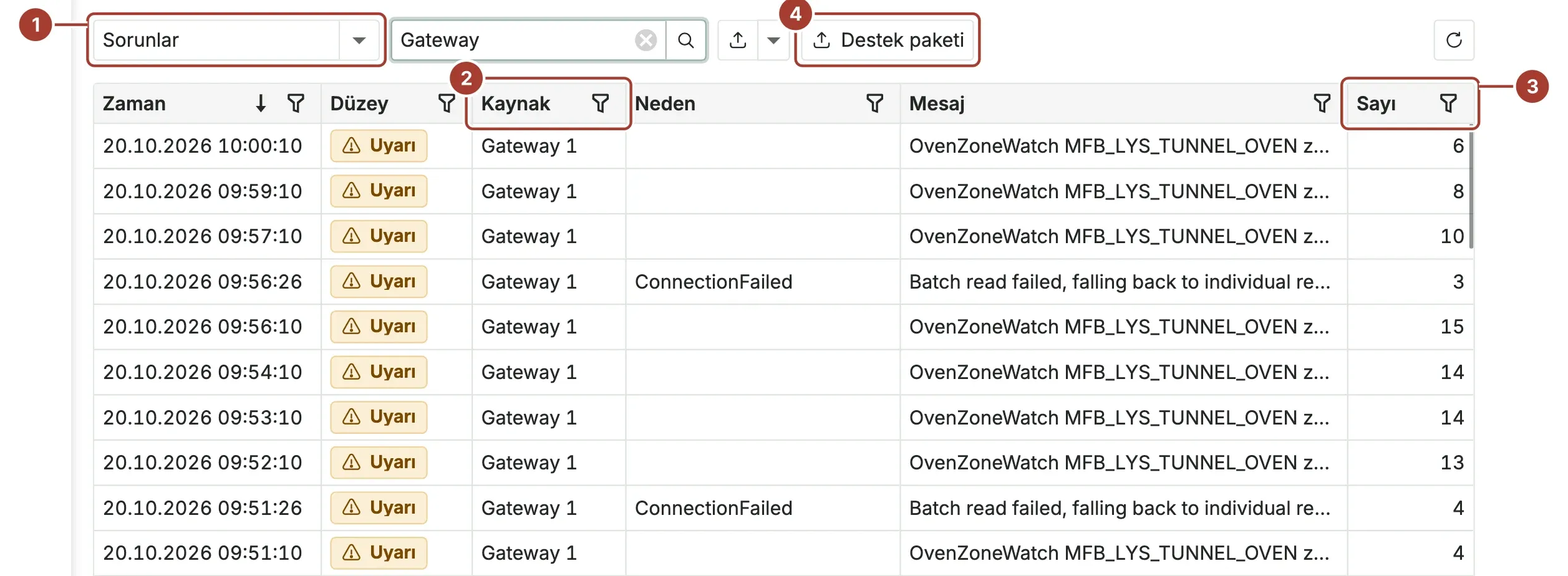Click the Batch read failed message at 09:56:26

click(1120, 282)
